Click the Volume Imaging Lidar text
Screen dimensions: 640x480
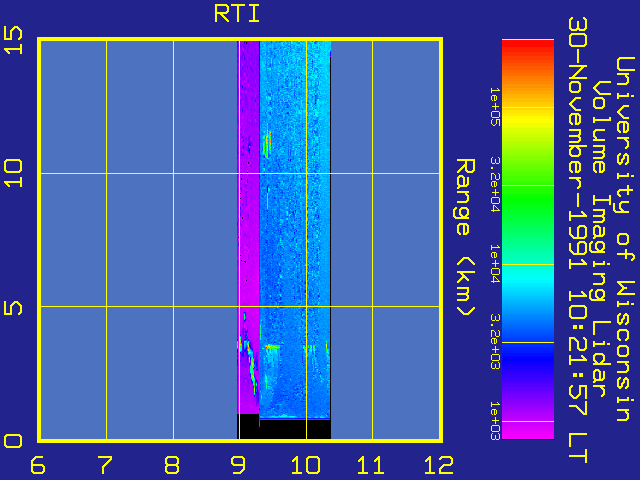602,238
